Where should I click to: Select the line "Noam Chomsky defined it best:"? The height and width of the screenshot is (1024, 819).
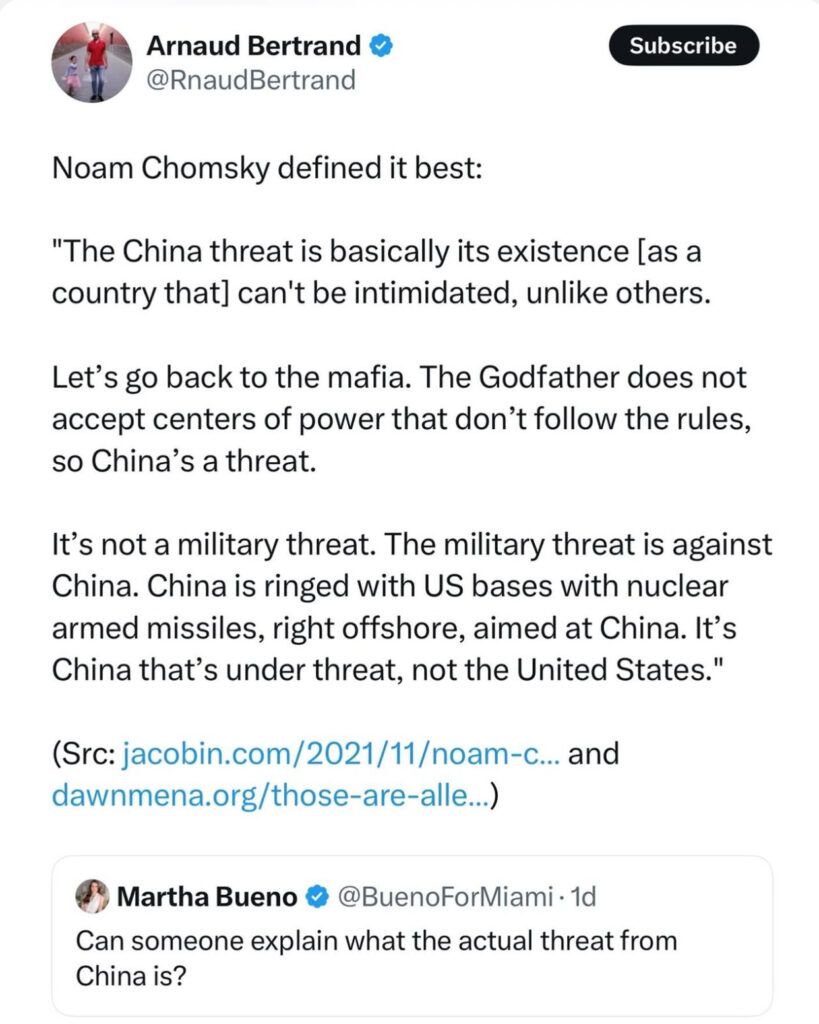(267, 168)
